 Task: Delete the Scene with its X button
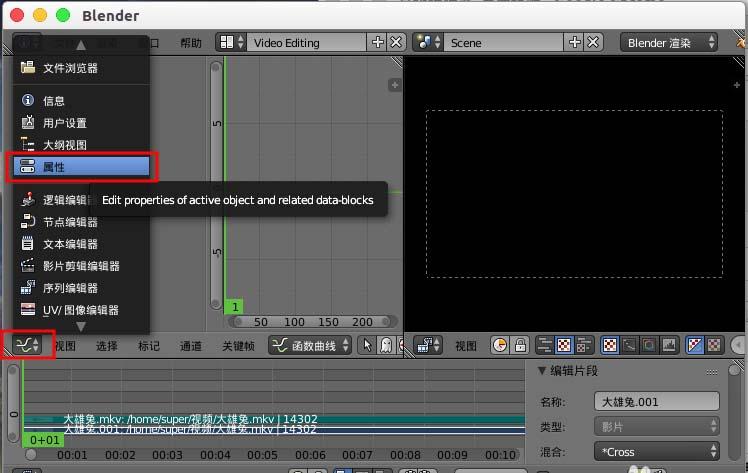[593, 43]
